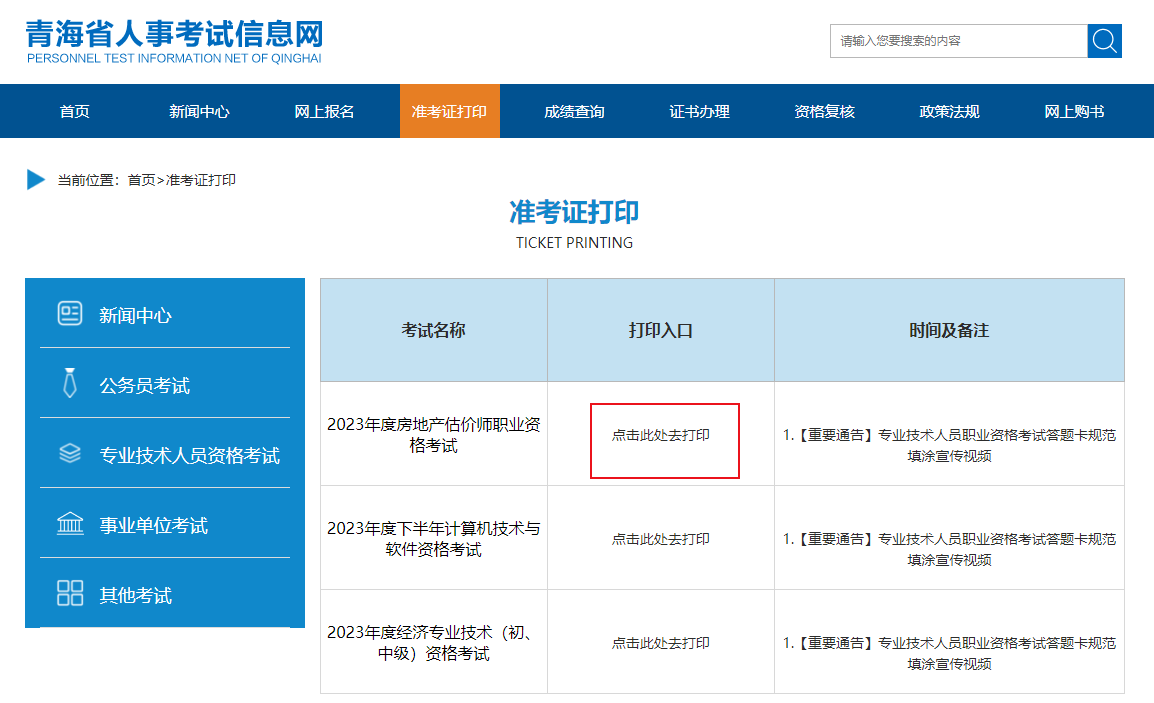Select 证书办理 in the navigation bar
Image resolution: width=1154 pixels, height=703 pixels.
coord(699,111)
